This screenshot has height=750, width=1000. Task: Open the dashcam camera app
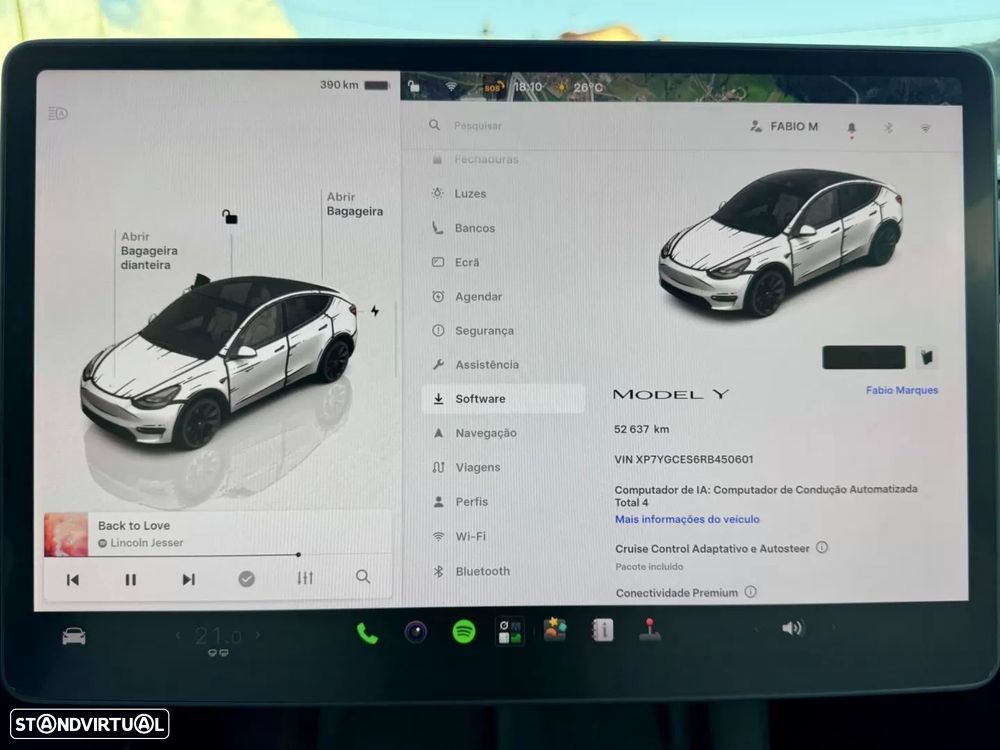416,632
